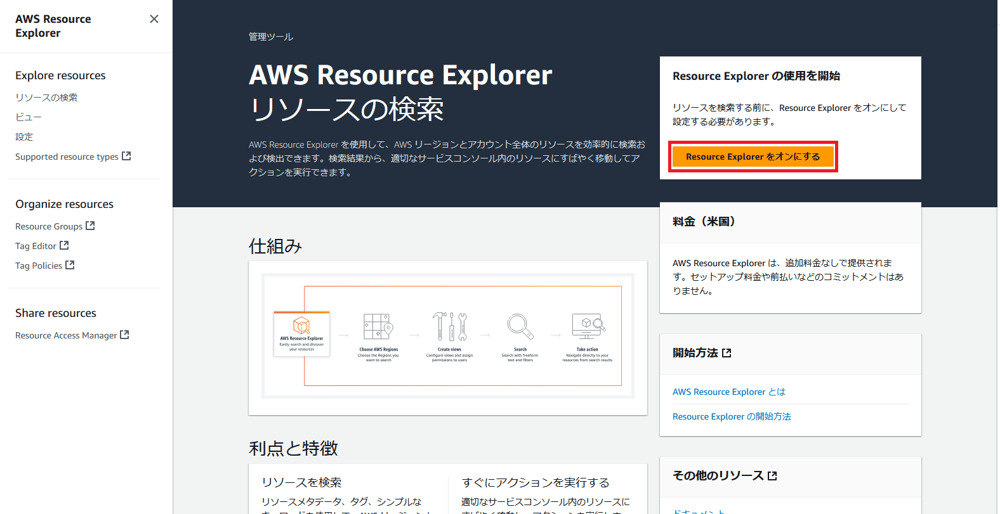Click 管理ツール breadcrumb text
Viewport: 1000px width, 514px height.
pos(271,37)
